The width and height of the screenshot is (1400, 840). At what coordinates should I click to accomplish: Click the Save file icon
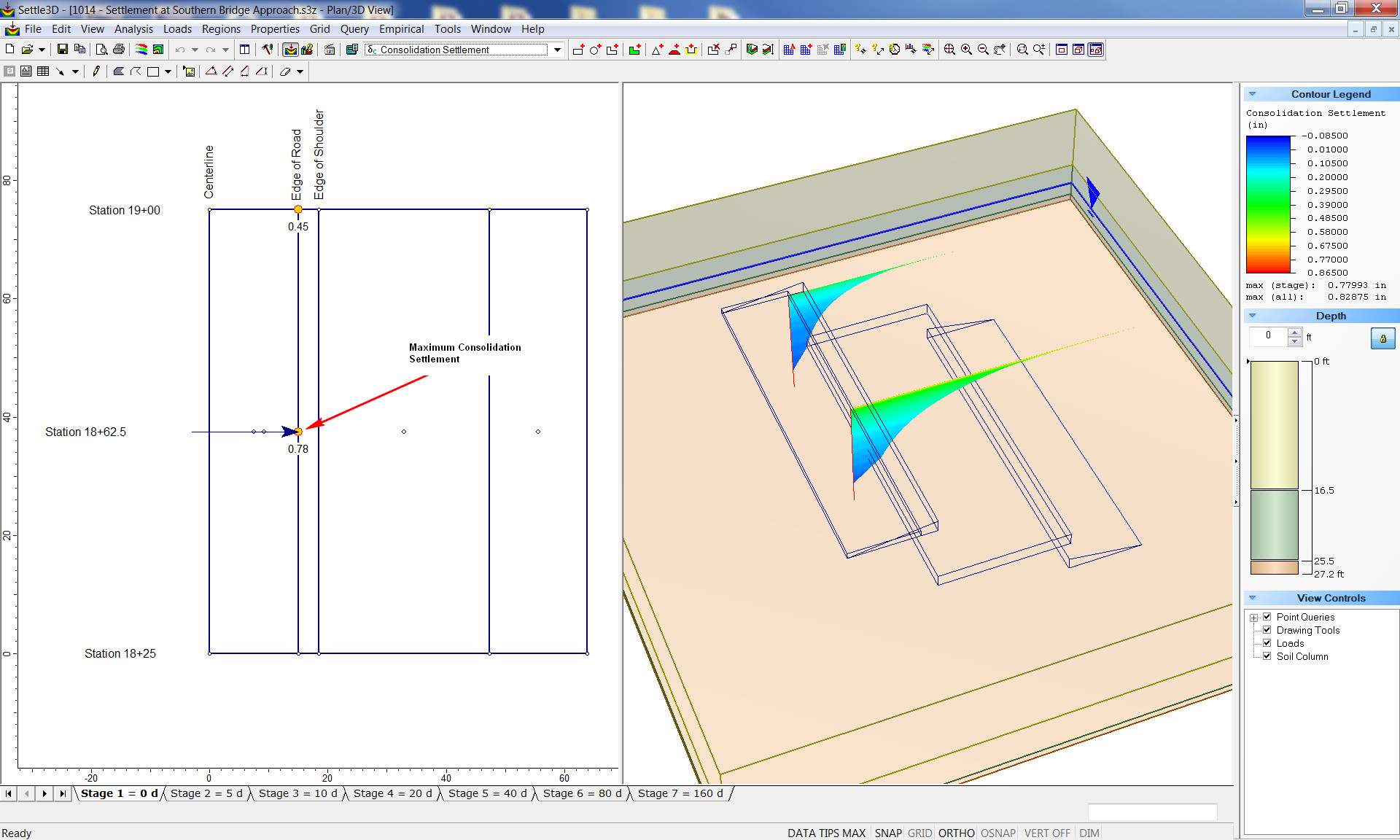click(63, 50)
